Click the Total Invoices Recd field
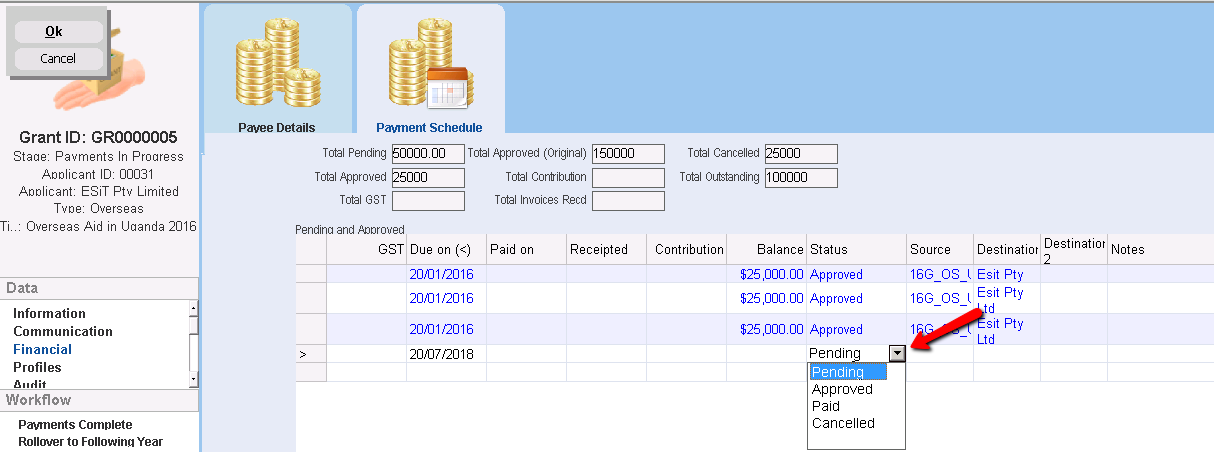 [628, 201]
